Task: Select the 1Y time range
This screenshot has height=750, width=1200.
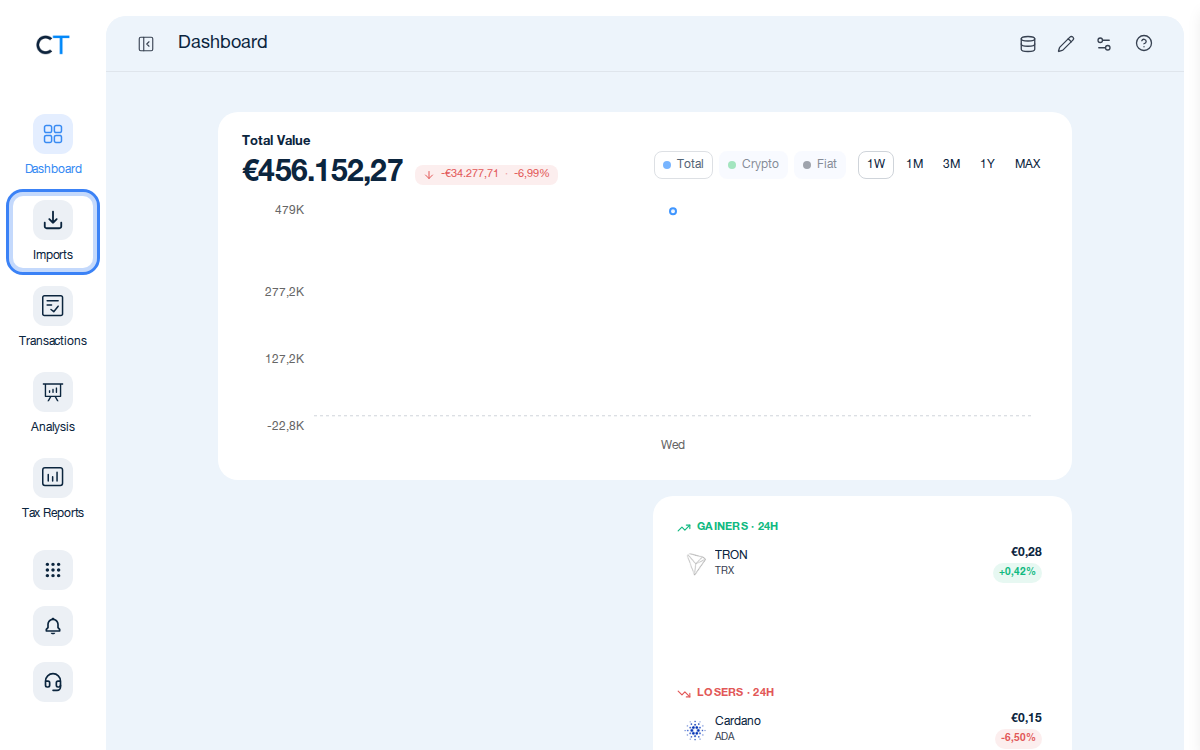Action: click(x=987, y=165)
